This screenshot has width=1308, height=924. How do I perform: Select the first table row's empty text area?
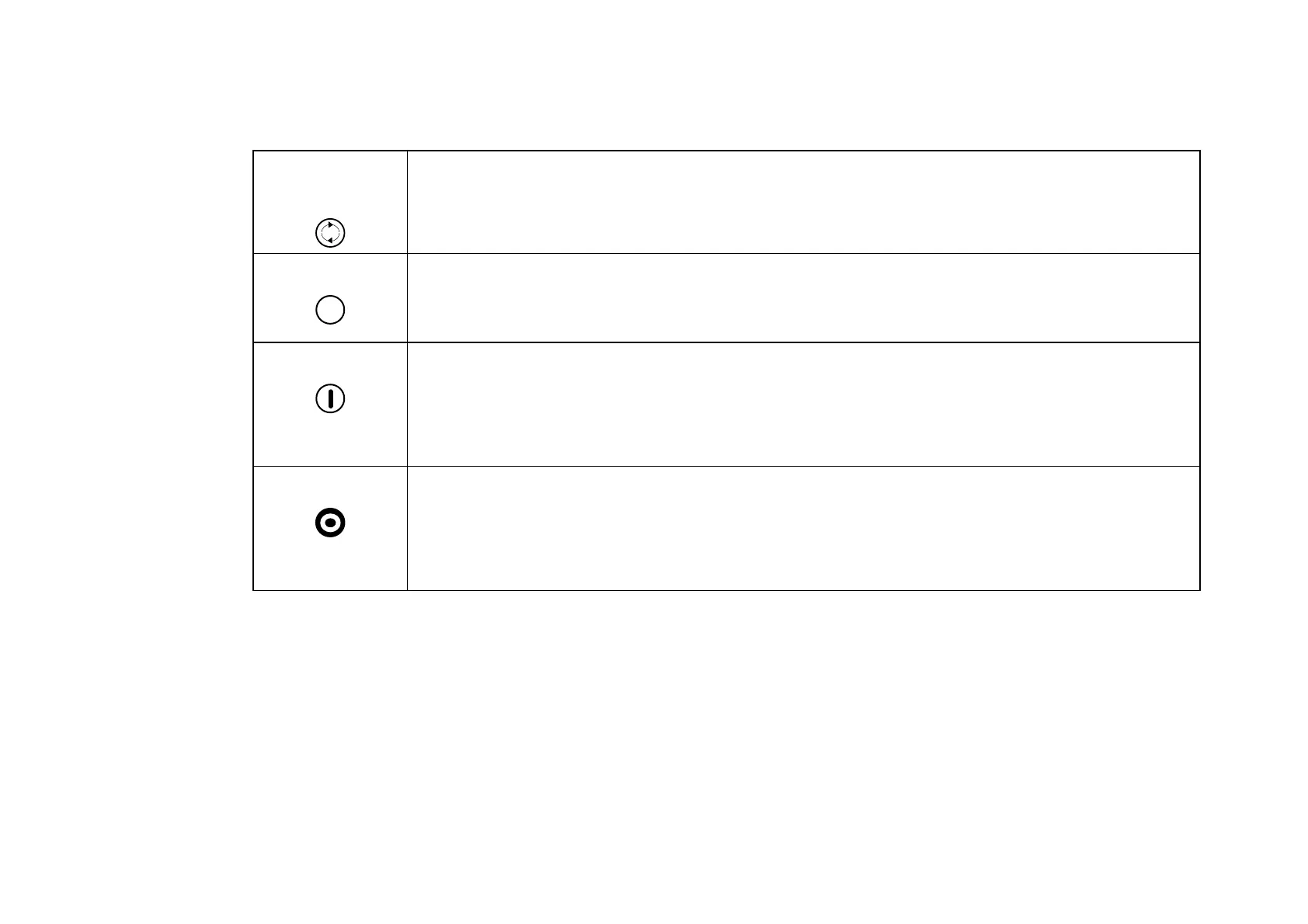point(803,202)
